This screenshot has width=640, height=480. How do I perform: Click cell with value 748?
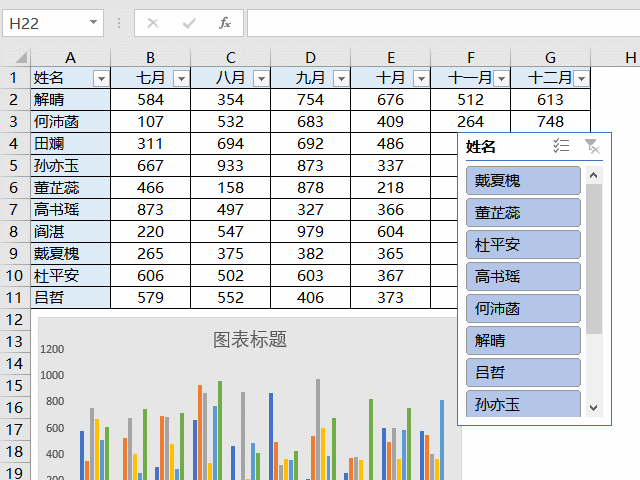coord(551,121)
